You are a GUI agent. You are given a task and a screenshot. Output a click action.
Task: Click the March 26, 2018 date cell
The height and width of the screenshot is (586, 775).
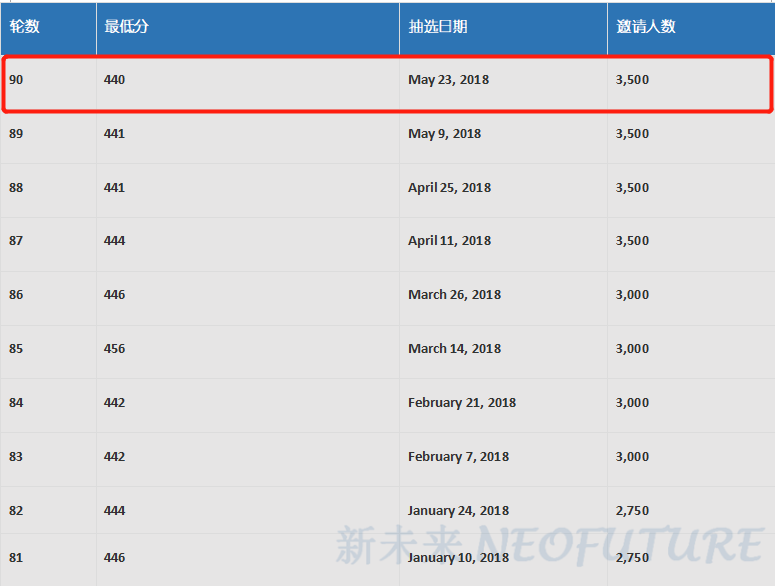click(454, 295)
